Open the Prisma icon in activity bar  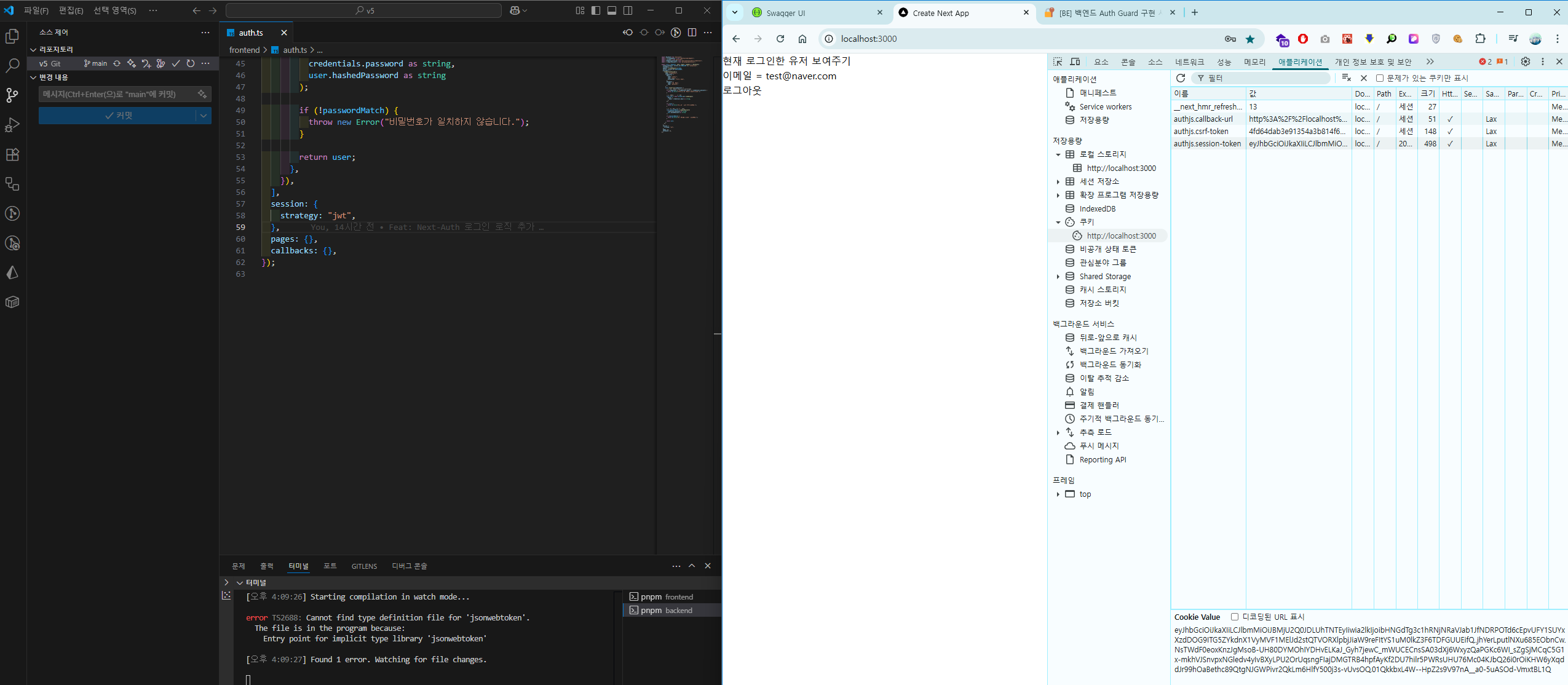click(12, 272)
